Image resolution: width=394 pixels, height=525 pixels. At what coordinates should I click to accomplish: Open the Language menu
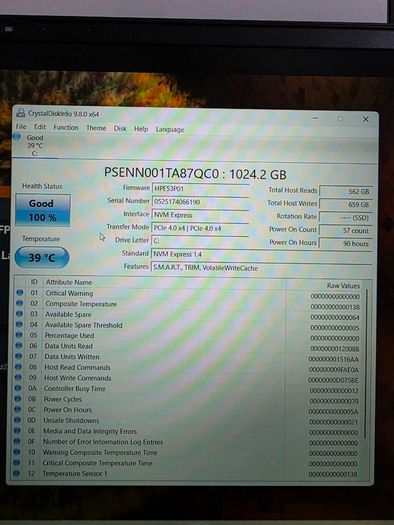(170, 130)
